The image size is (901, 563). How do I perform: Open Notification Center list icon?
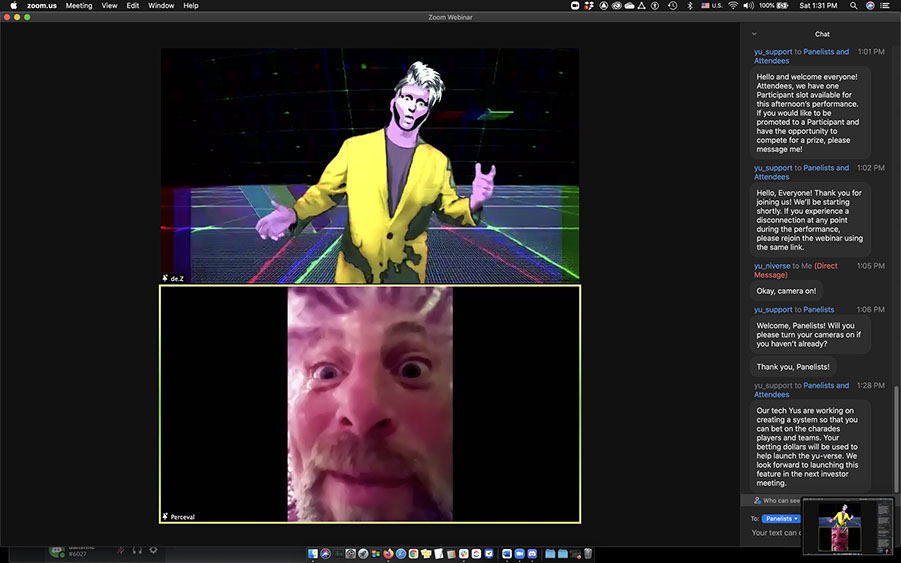[x=886, y=6]
